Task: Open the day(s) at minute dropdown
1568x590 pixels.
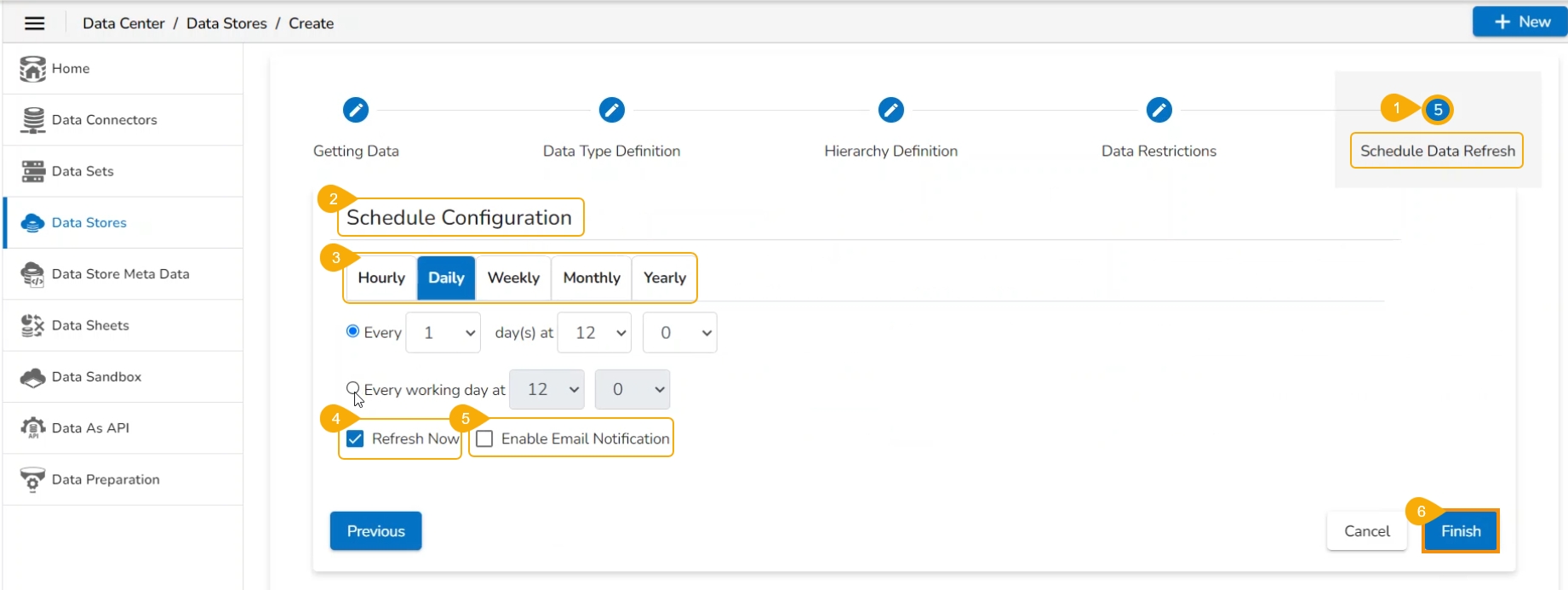Action: [679, 333]
